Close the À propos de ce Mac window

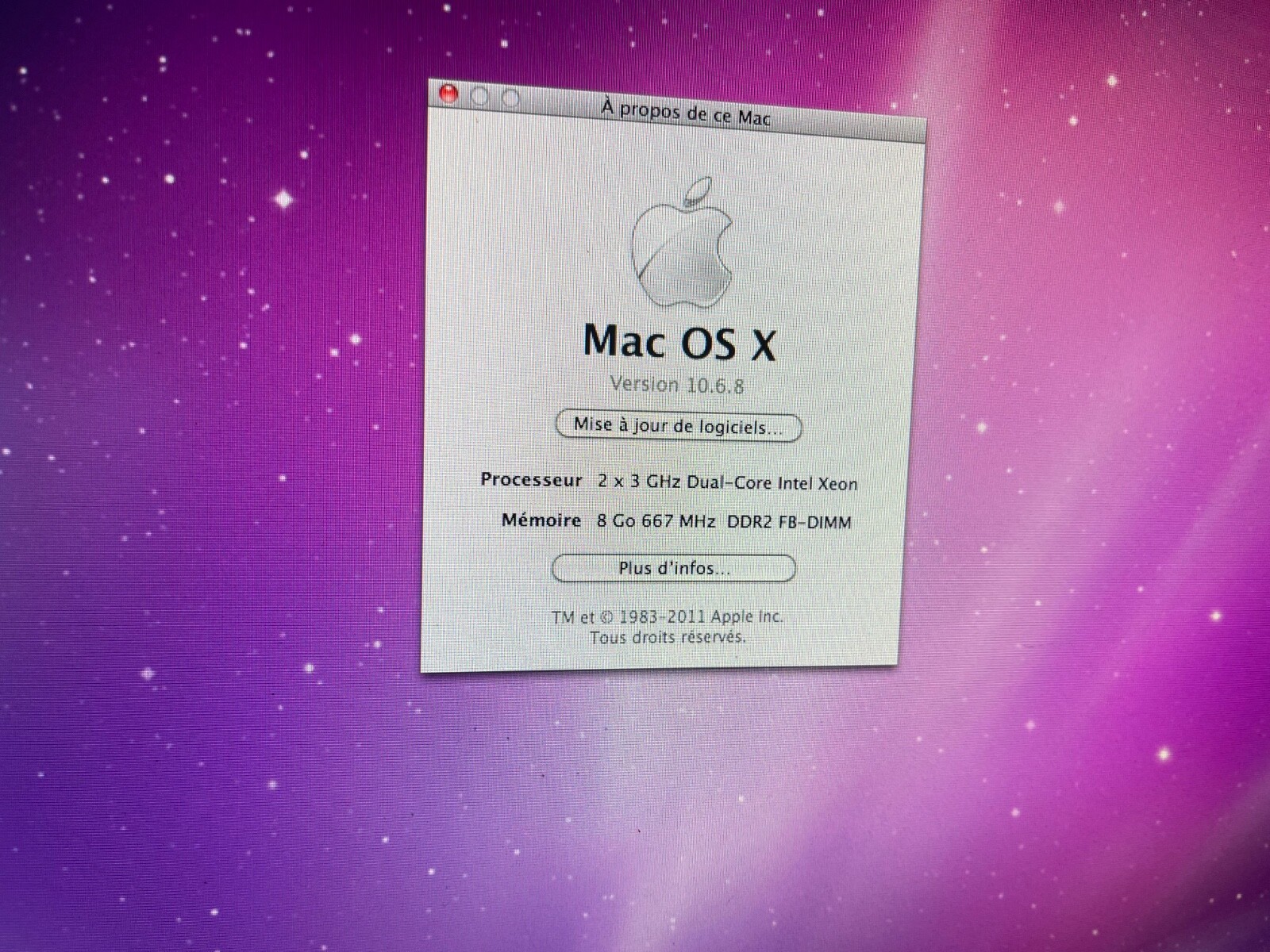(x=448, y=94)
